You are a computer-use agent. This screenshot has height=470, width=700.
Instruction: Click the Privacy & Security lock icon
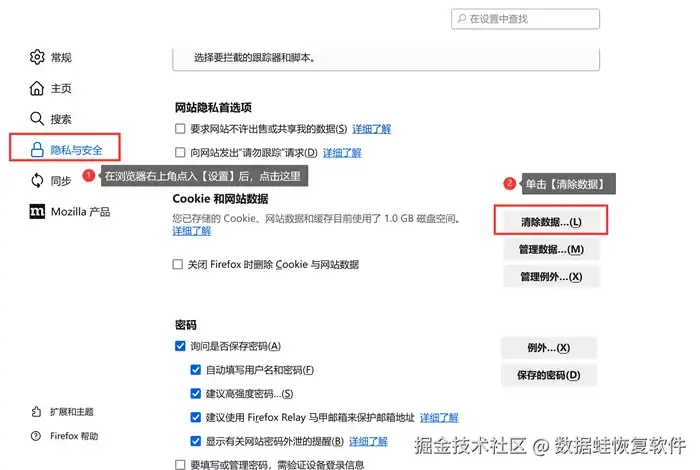pyautogui.click(x=37, y=150)
